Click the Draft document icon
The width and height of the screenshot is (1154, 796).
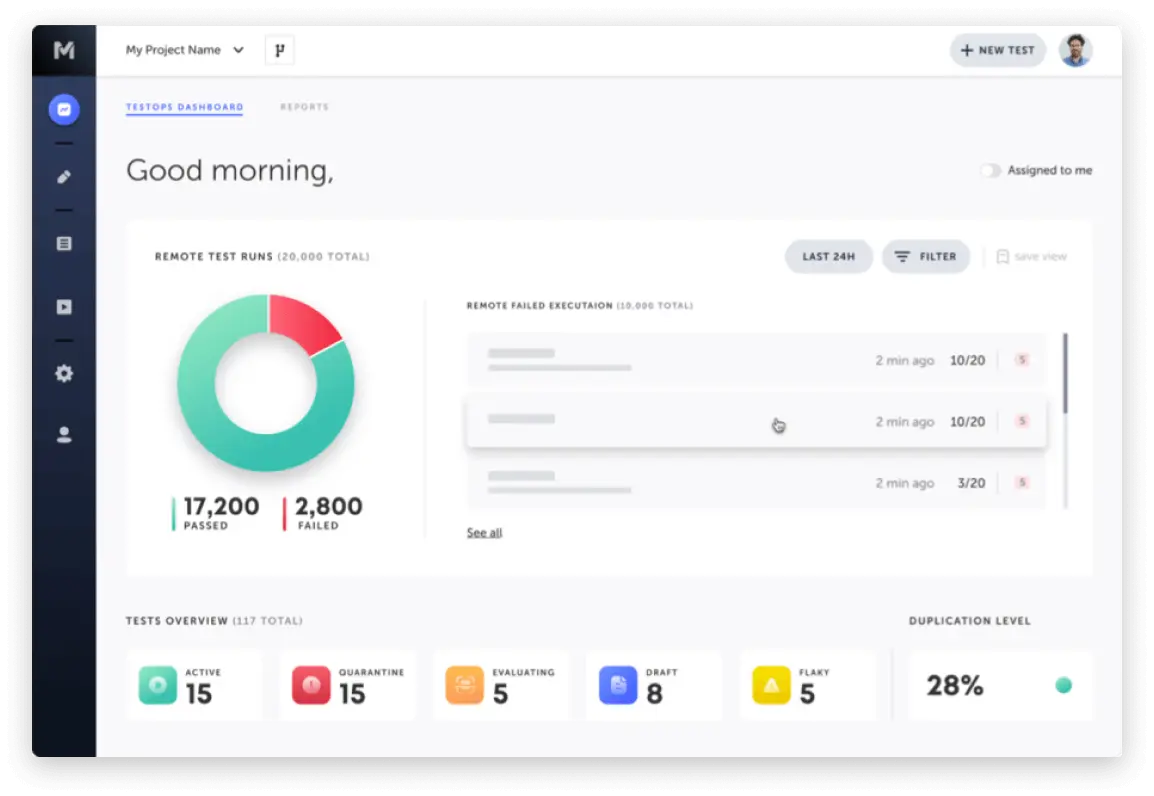coord(617,685)
